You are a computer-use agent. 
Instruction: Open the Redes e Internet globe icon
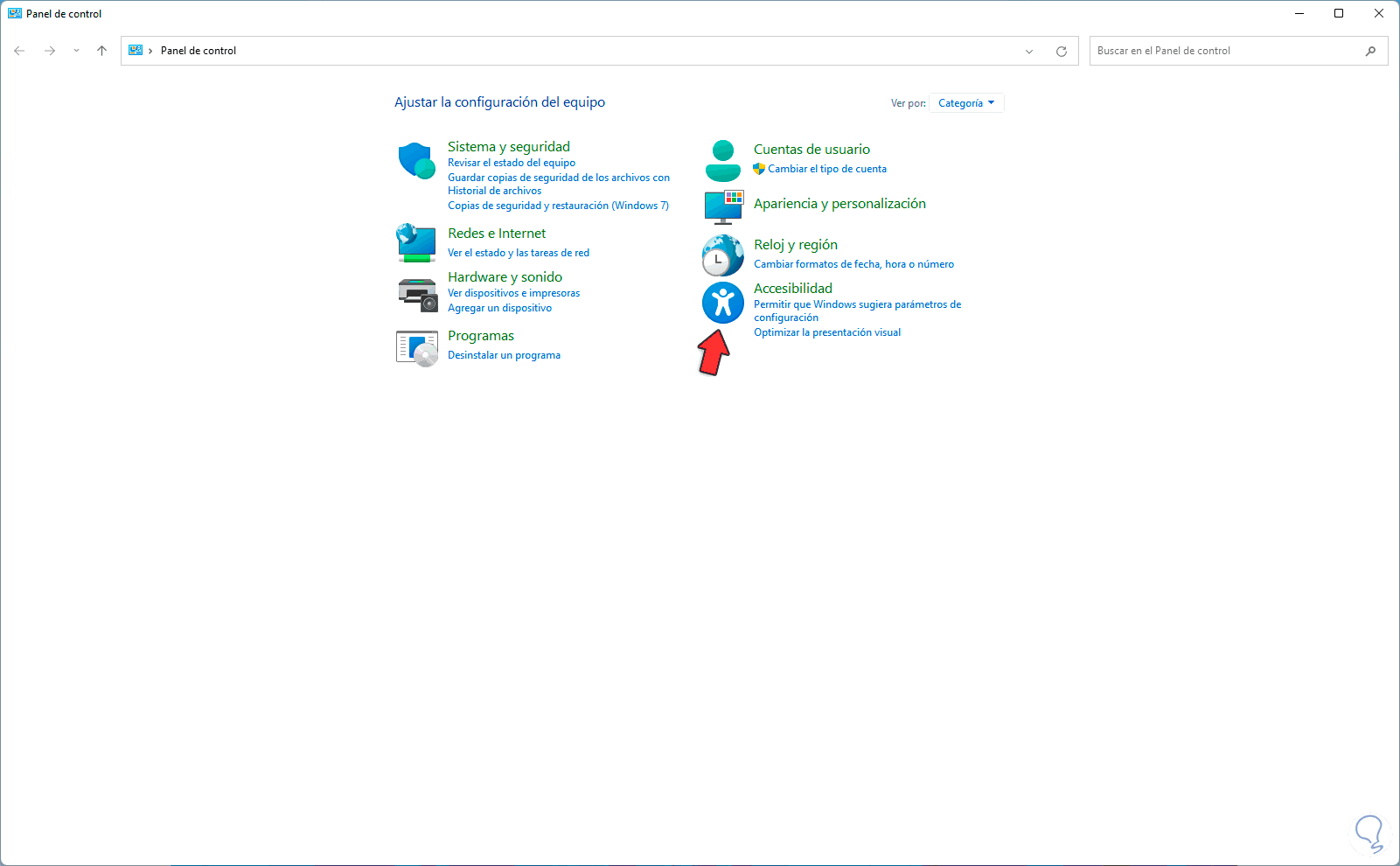tap(416, 243)
